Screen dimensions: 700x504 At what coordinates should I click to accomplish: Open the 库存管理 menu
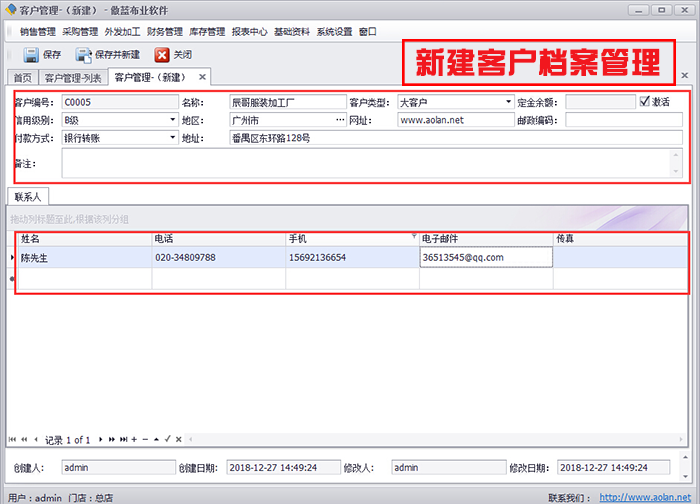point(207,31)
